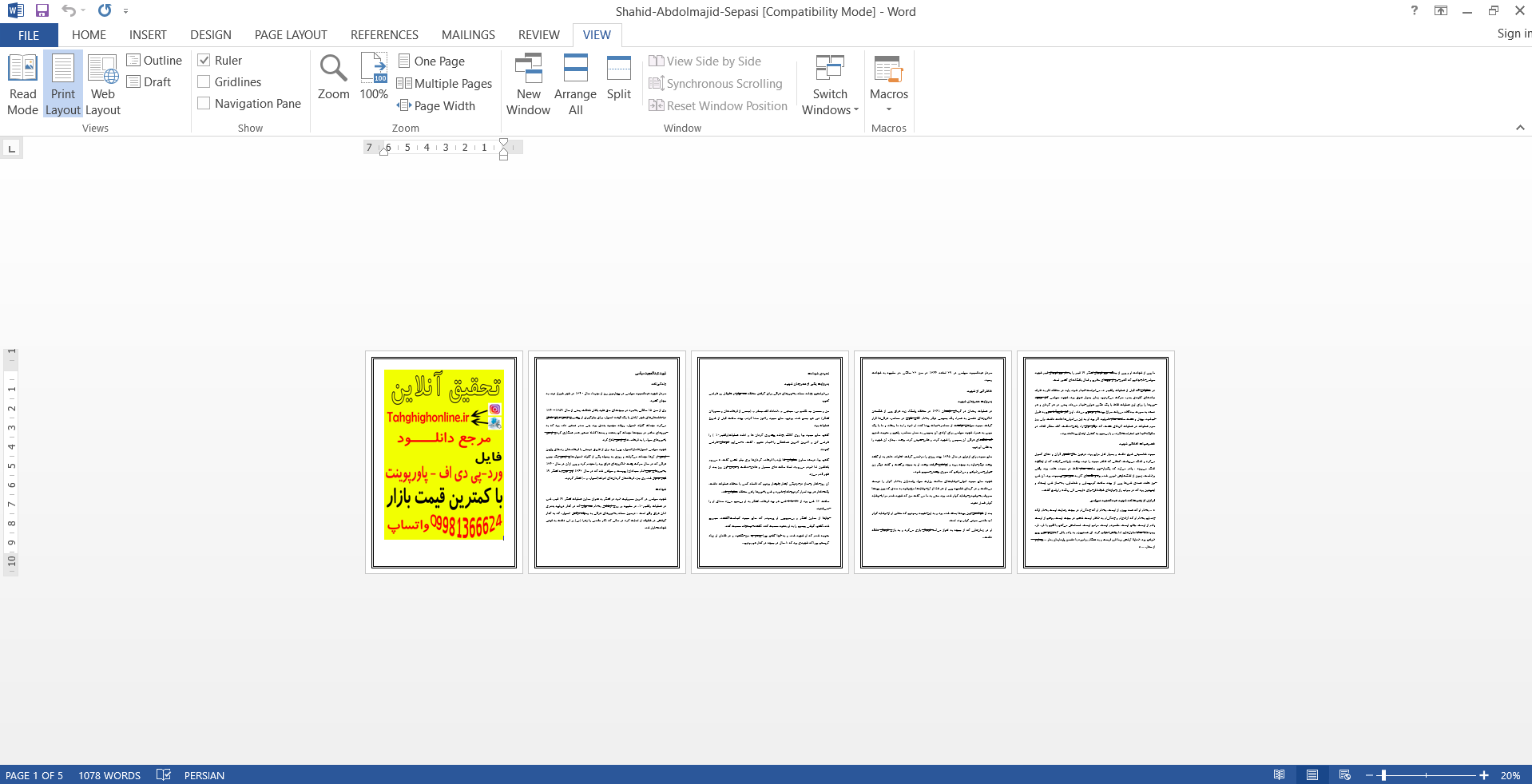Click the Macros button icon
Screen dimensions: 1532x784
(x=888, y=69)
